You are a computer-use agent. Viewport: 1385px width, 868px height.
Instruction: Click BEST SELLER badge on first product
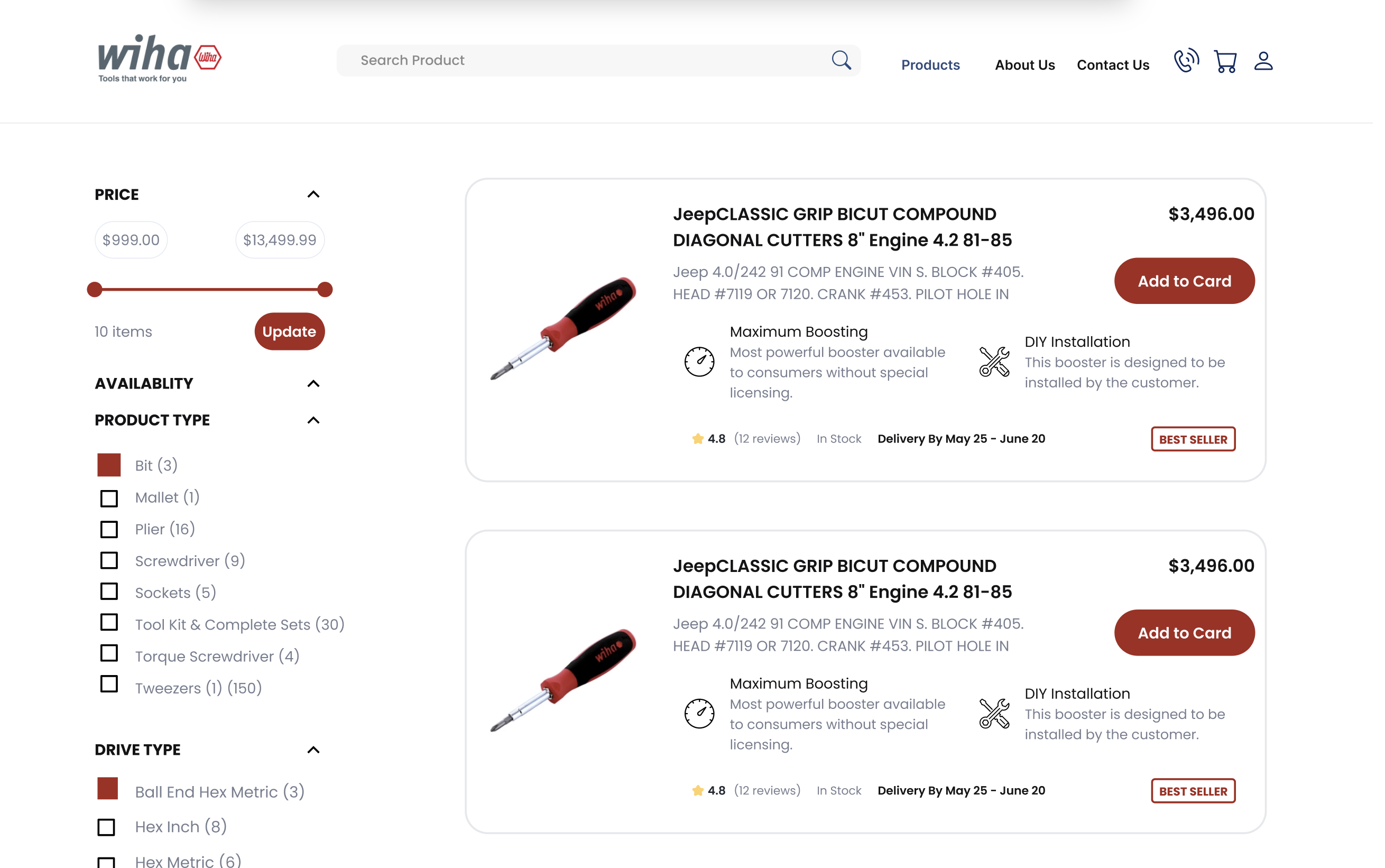[x=1192, y=439]
